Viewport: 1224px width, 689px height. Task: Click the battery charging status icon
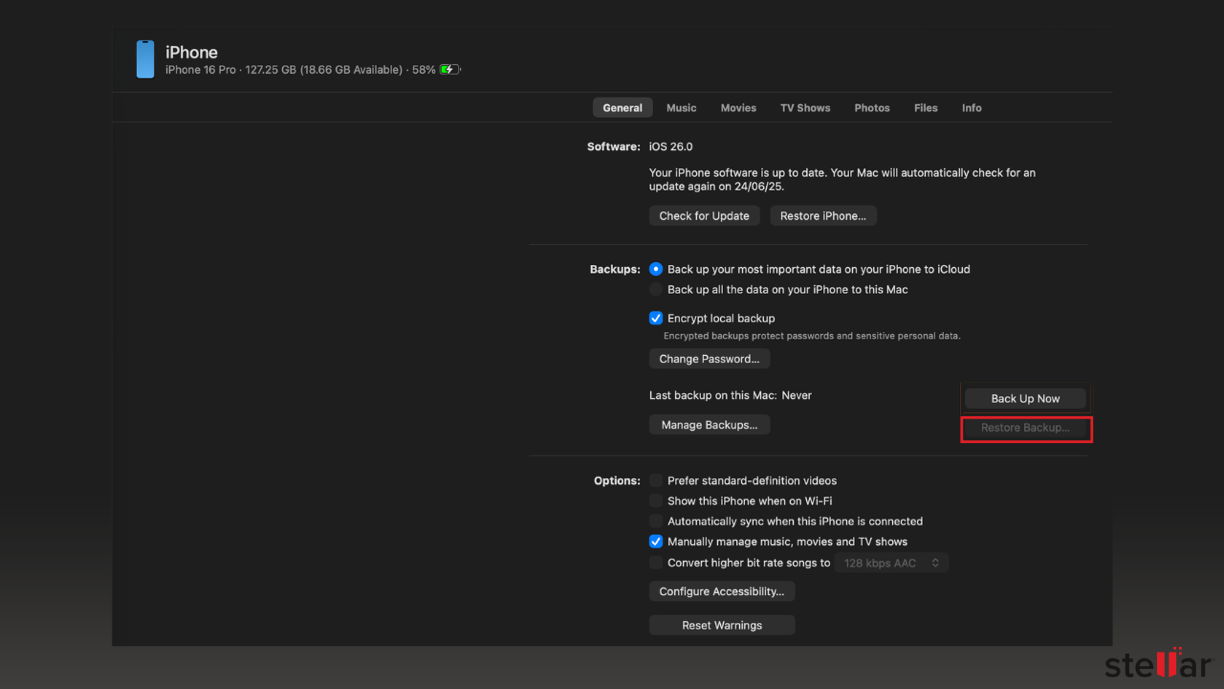point(450,70)
